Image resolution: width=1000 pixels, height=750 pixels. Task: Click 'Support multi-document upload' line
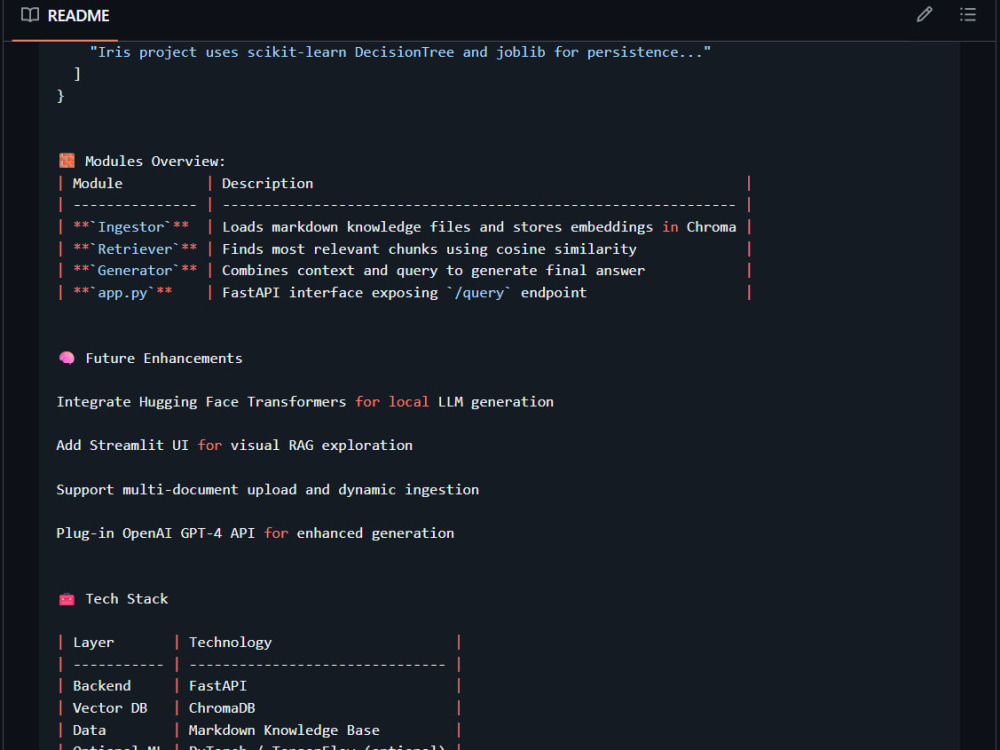pos(267,489)
